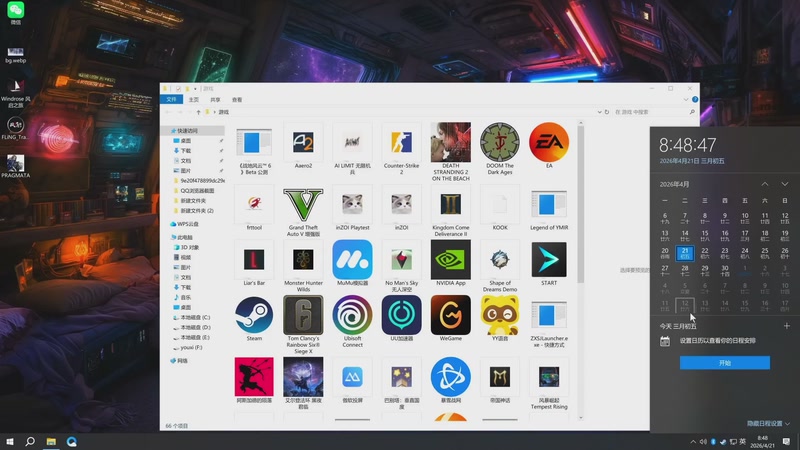Open 本地磁盘 (D:) in sidebar

tap(194, 328)
